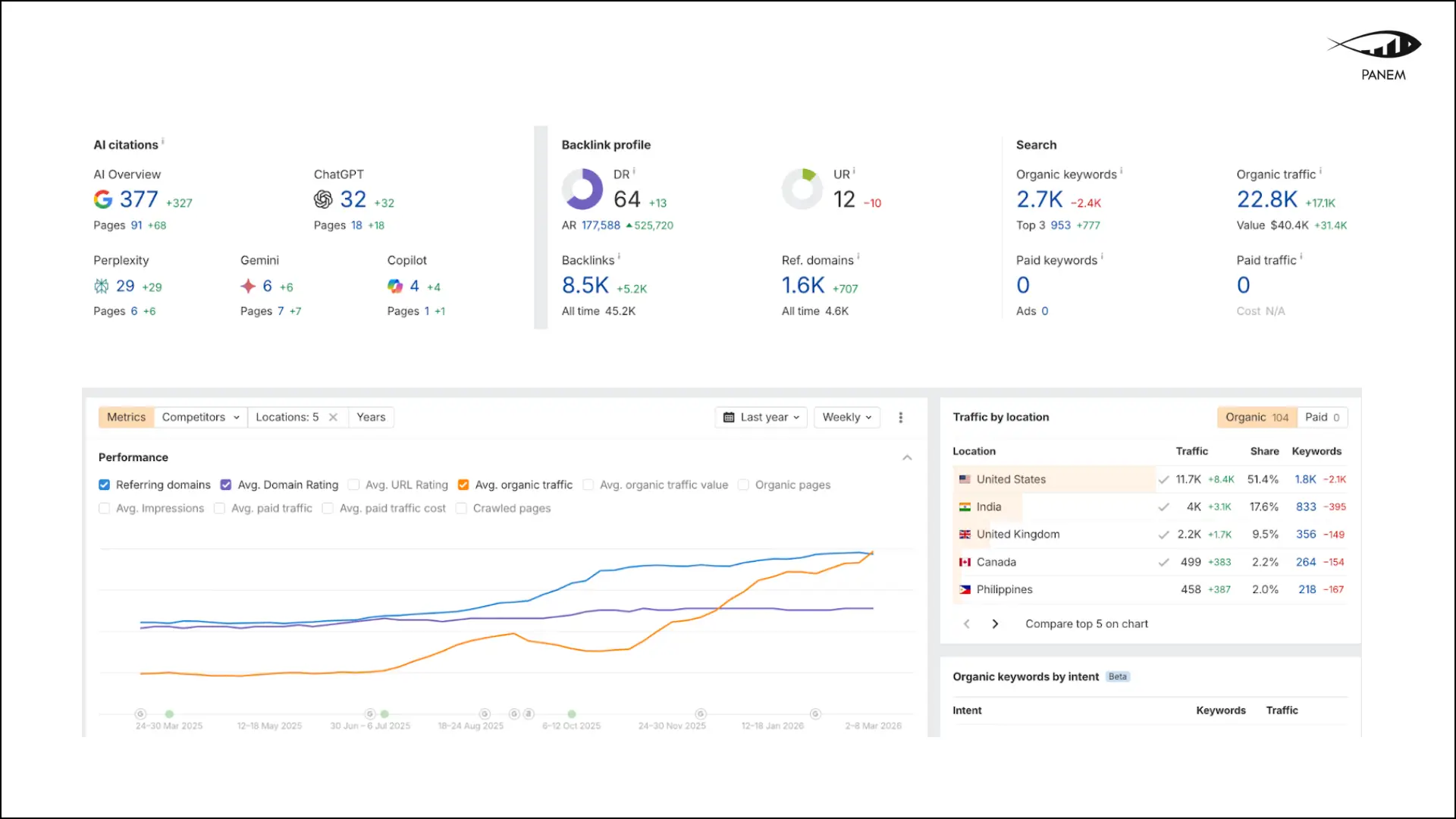
Task: Open the Competitors dropdown
Action: (200, 417)
